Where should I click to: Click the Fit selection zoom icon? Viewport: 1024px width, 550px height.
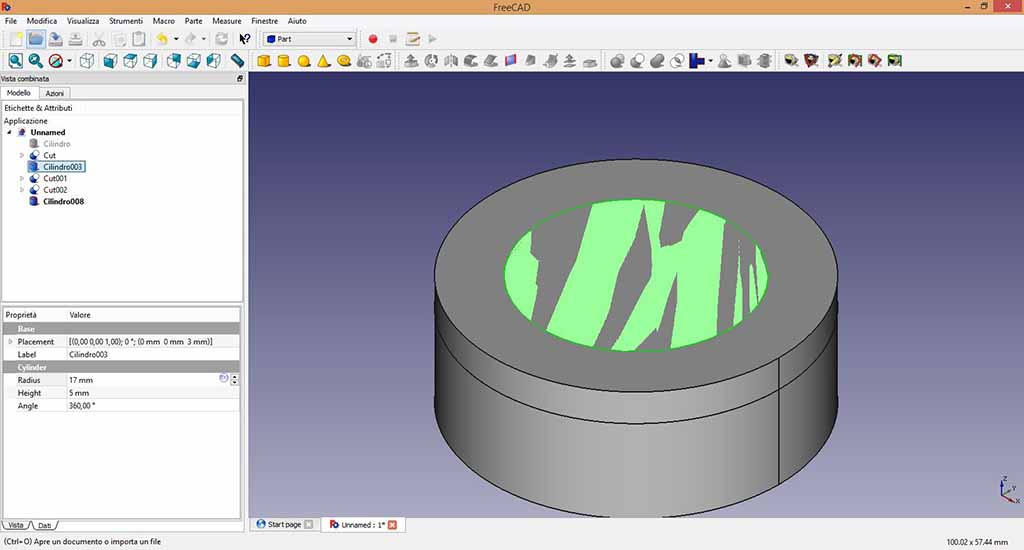click(36, 61)
